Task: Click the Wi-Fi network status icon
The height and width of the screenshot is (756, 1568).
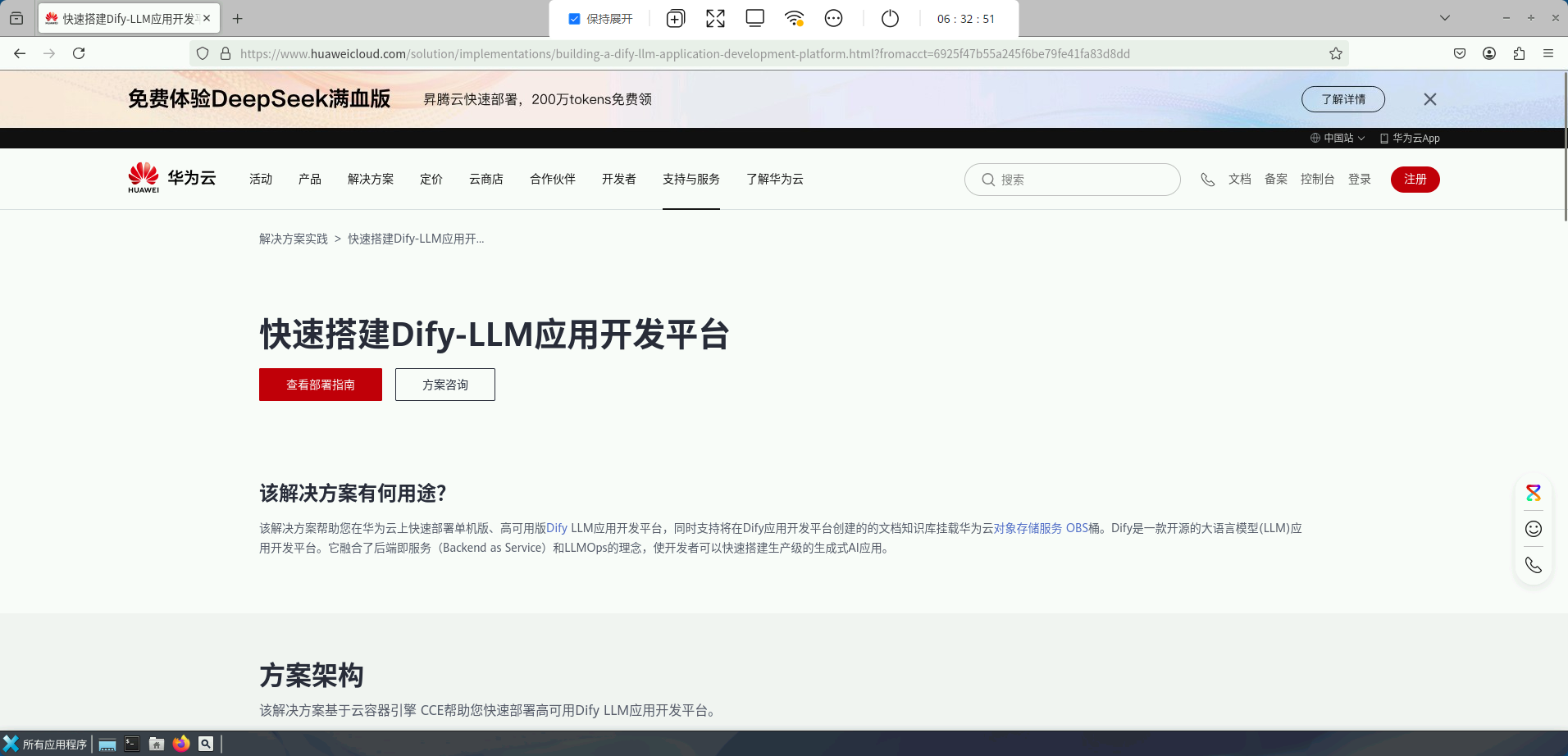Action: pos(794,19)
